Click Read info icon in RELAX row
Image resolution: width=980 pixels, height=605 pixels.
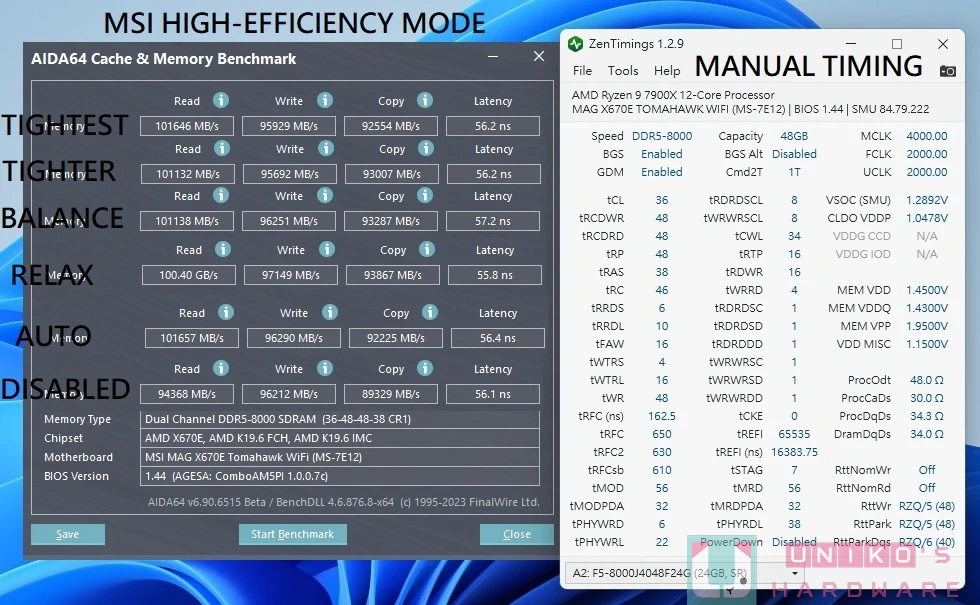[222, 249]
